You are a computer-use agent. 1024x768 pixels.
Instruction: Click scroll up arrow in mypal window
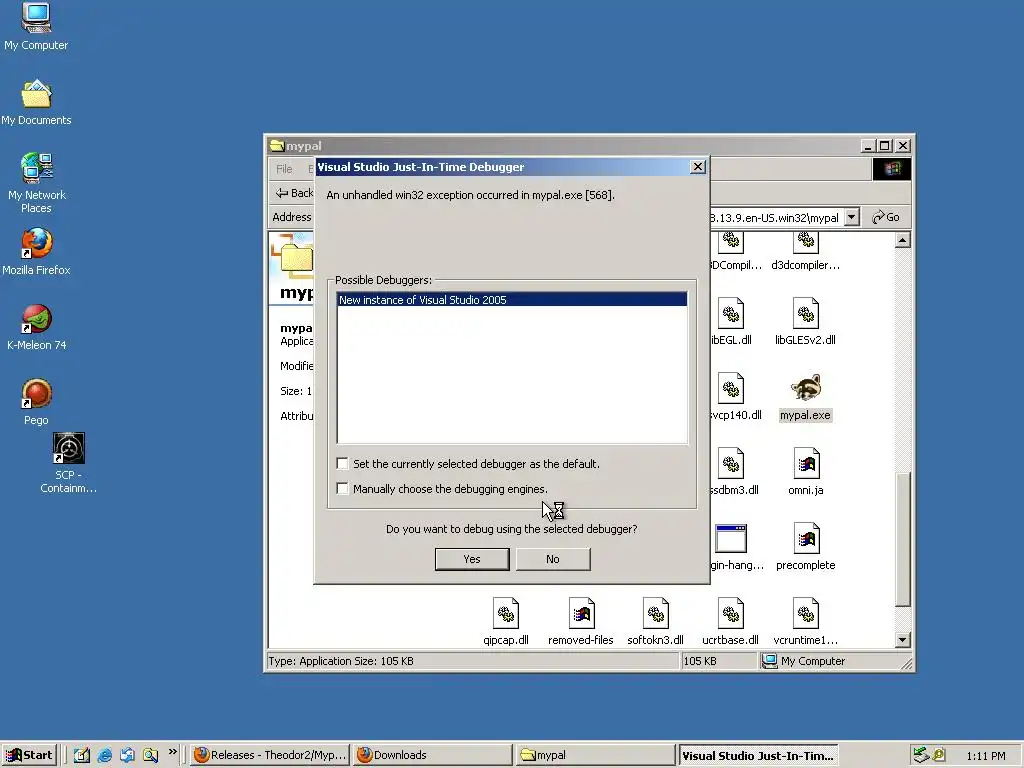[903, 240]
